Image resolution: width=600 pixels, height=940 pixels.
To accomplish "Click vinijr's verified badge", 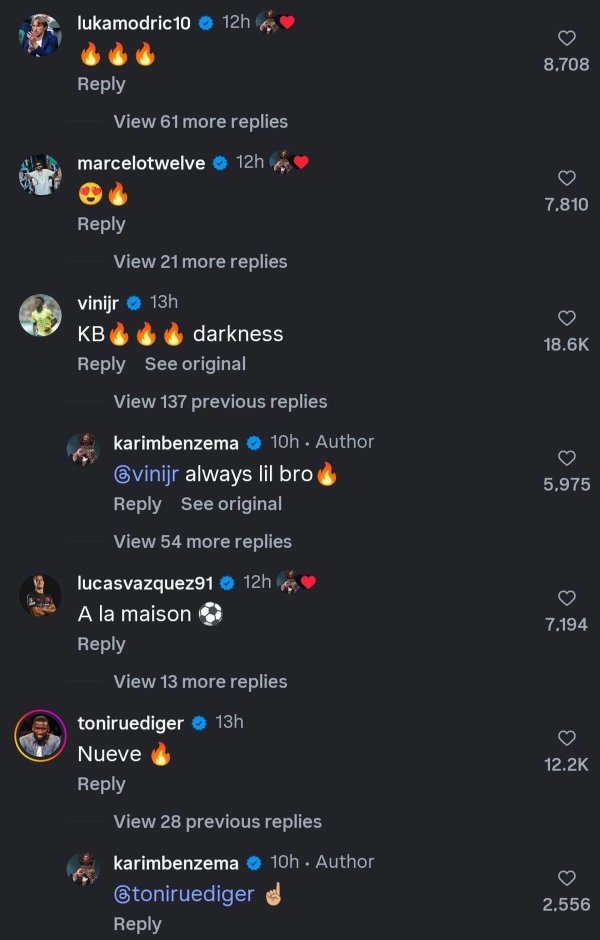I will 132,301.
